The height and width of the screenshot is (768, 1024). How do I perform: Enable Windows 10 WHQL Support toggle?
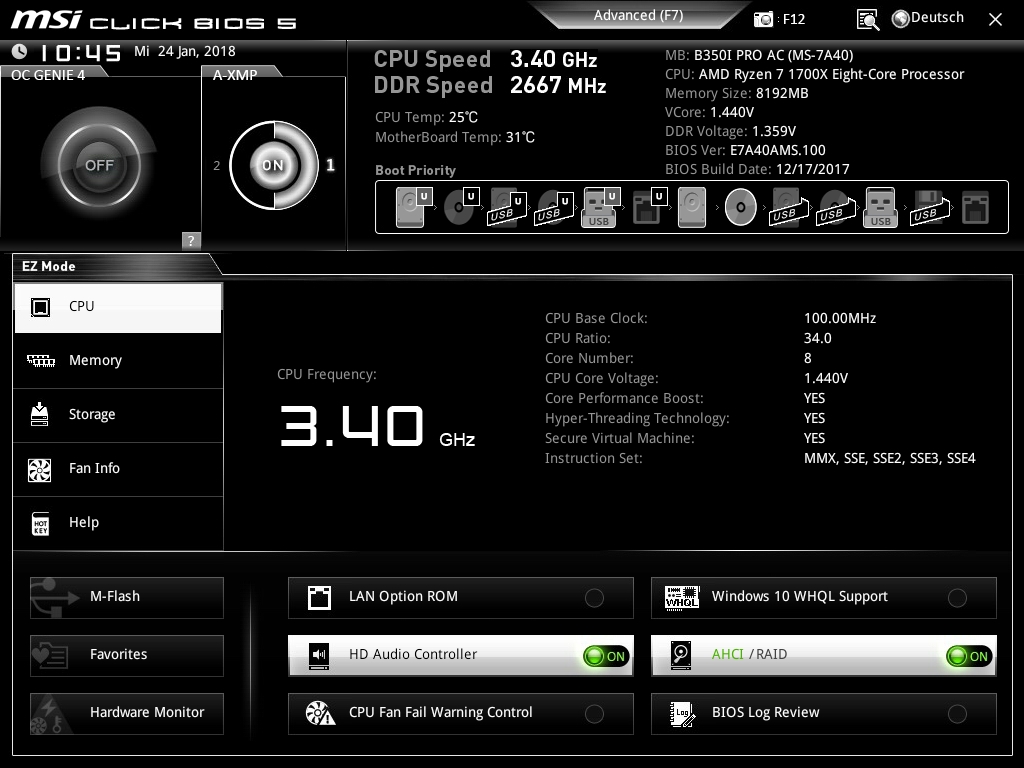coord(957,598)
